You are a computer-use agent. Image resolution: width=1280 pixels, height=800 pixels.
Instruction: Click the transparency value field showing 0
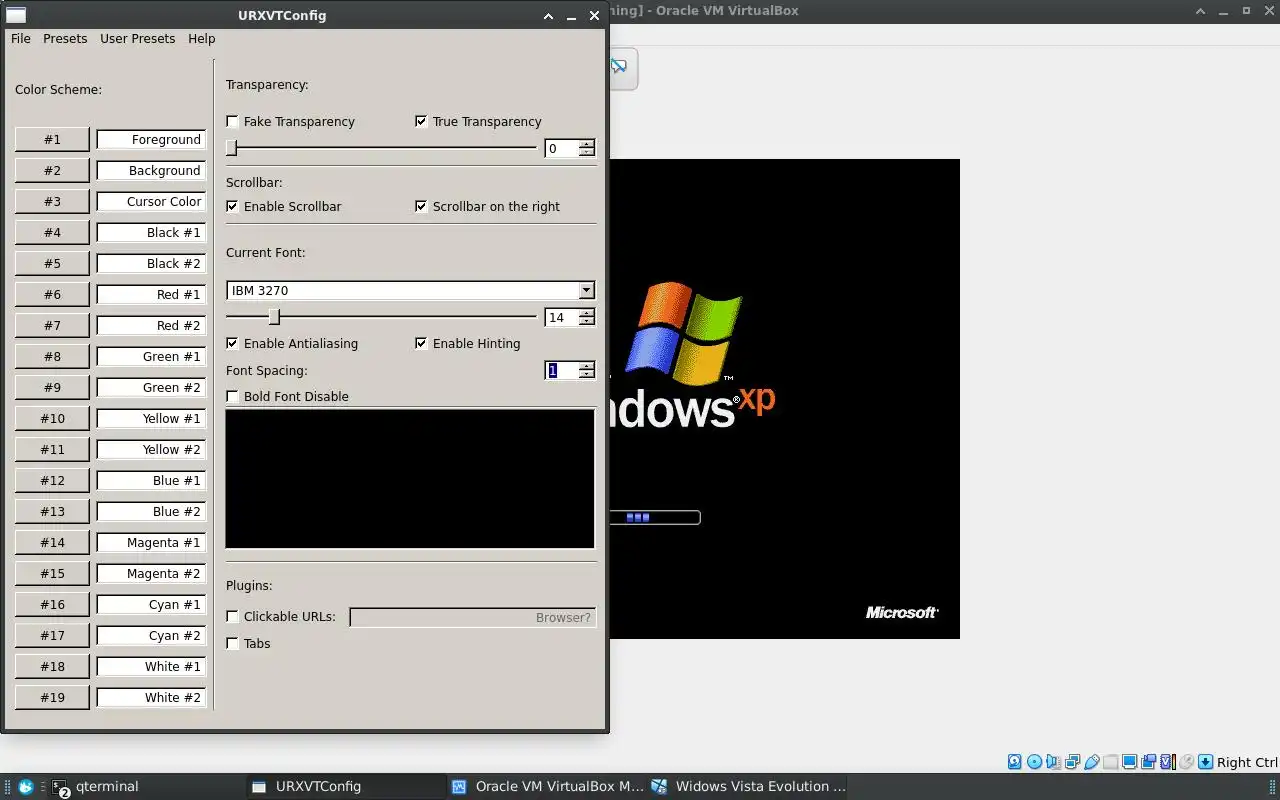[562, 148]
